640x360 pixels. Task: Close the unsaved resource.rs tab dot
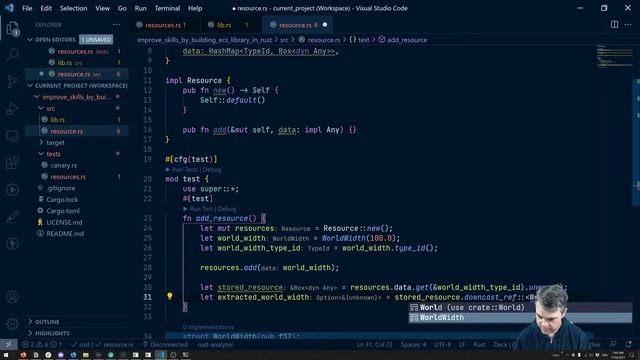point(325,25)
